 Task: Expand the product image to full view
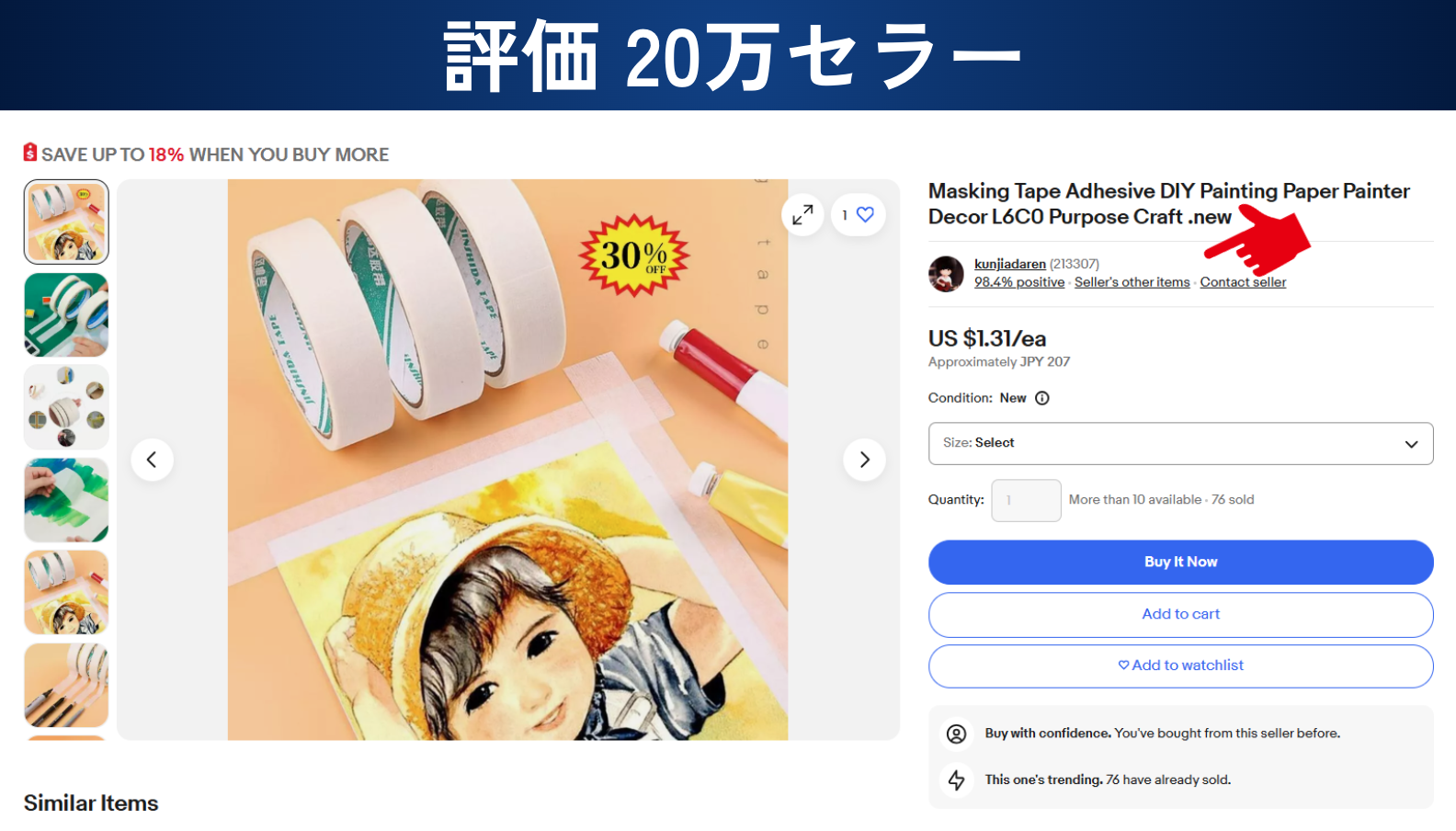pyautogui.click(x=802, y=214)
